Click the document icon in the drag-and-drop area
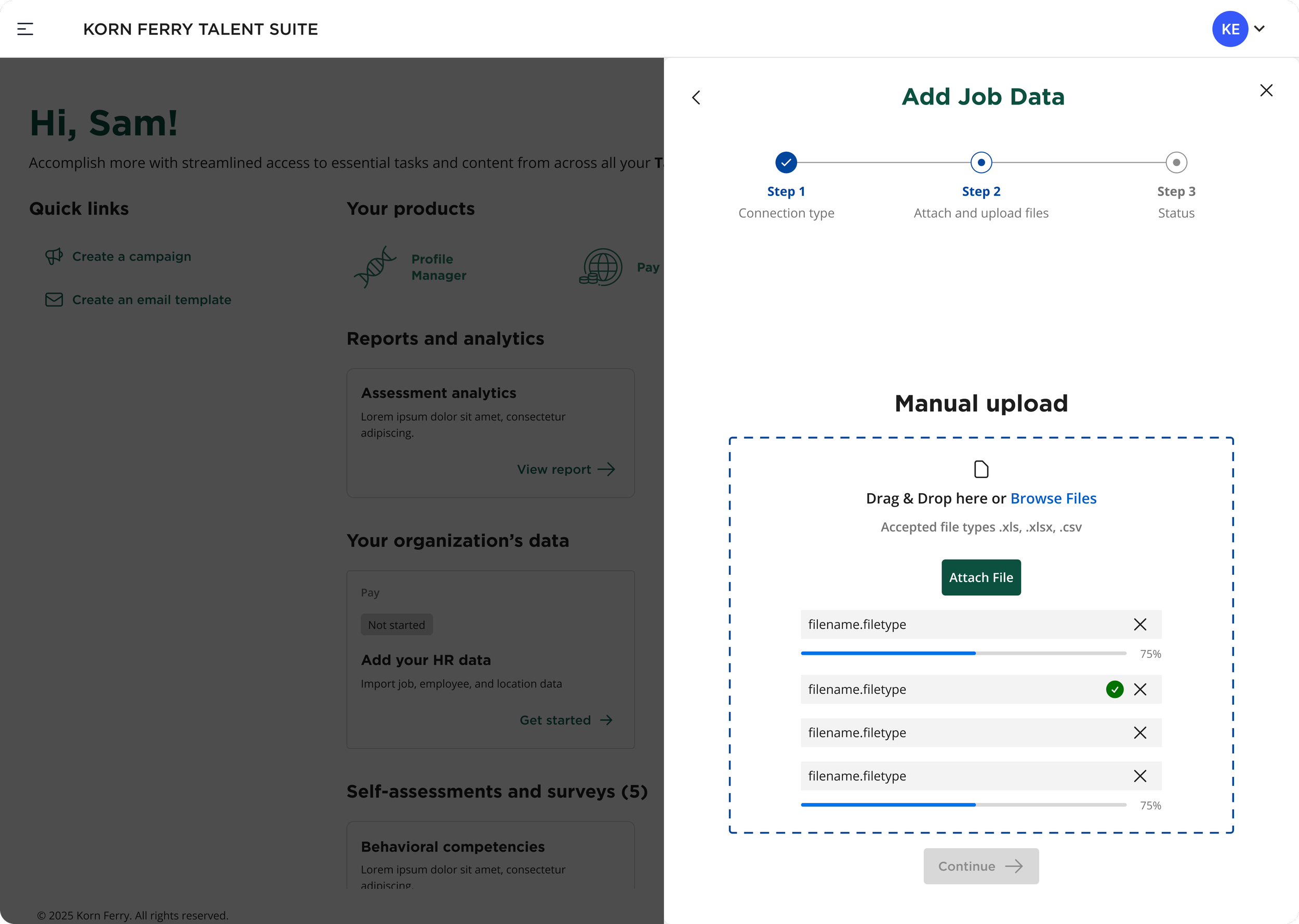The image size is (1299, 924). tap(980, 469)
